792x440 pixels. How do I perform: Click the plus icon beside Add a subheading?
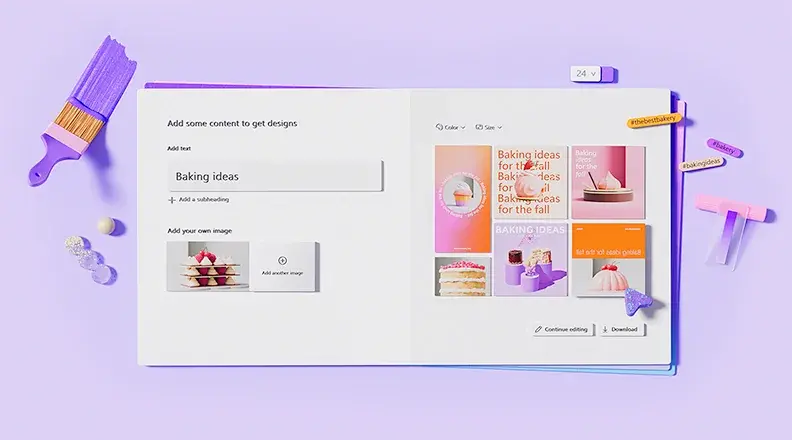coord(172,200)
